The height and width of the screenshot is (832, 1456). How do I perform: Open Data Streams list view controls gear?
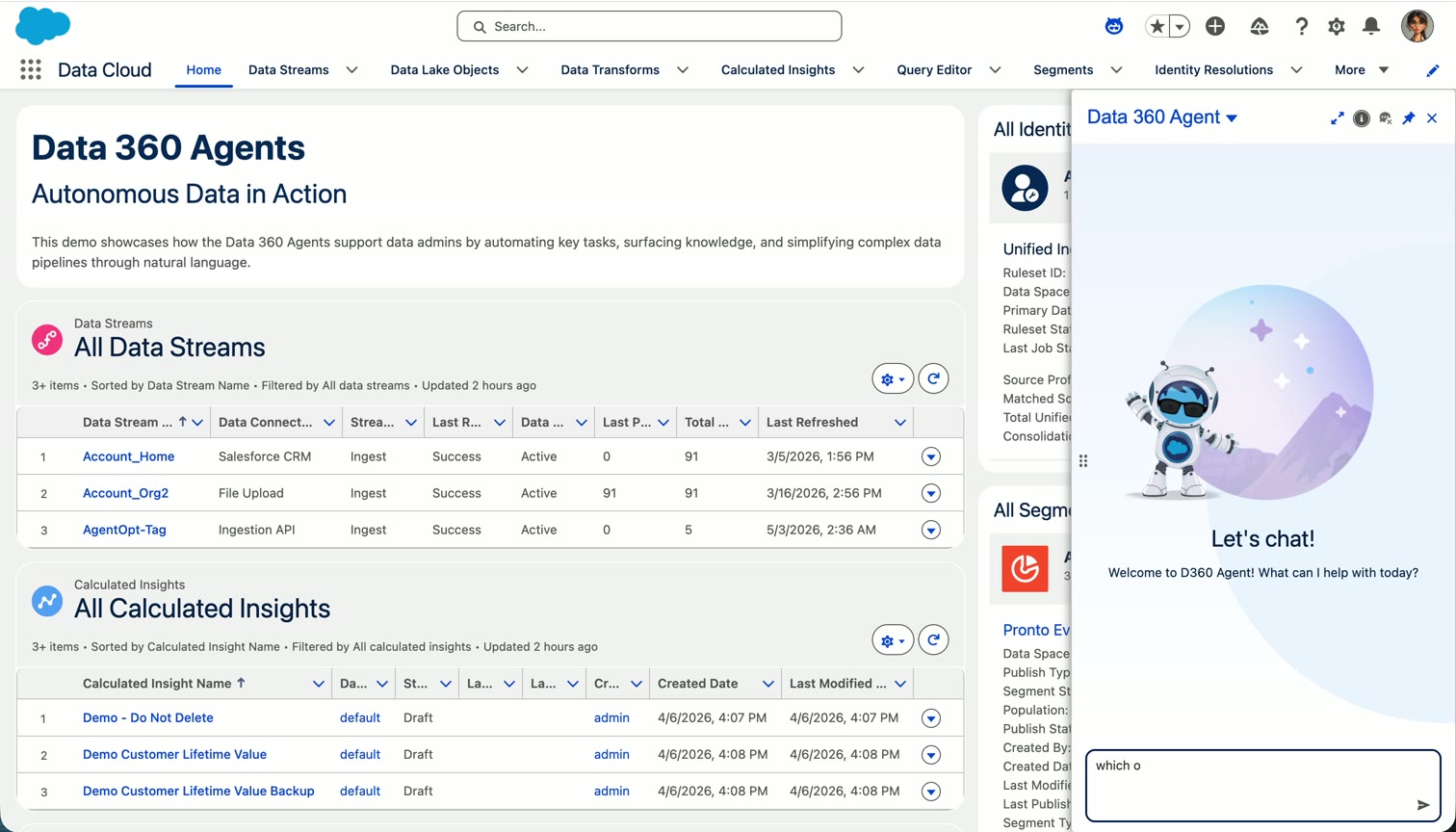[x=893, y=379]
